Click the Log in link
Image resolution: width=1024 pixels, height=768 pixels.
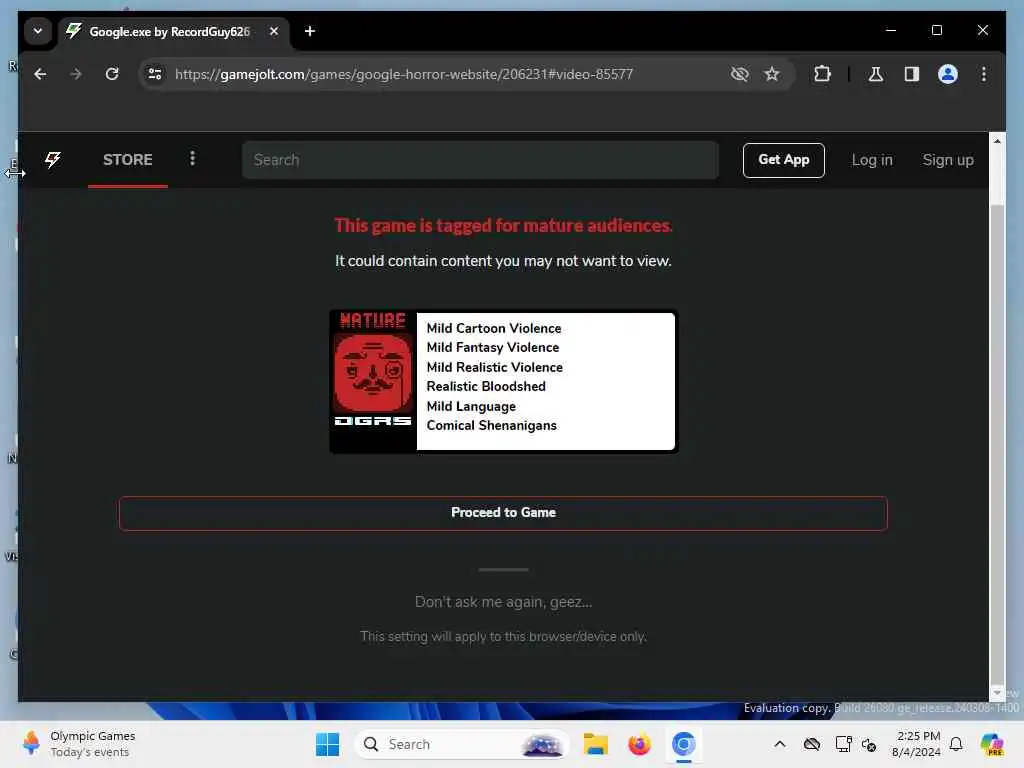click(871, 160)
